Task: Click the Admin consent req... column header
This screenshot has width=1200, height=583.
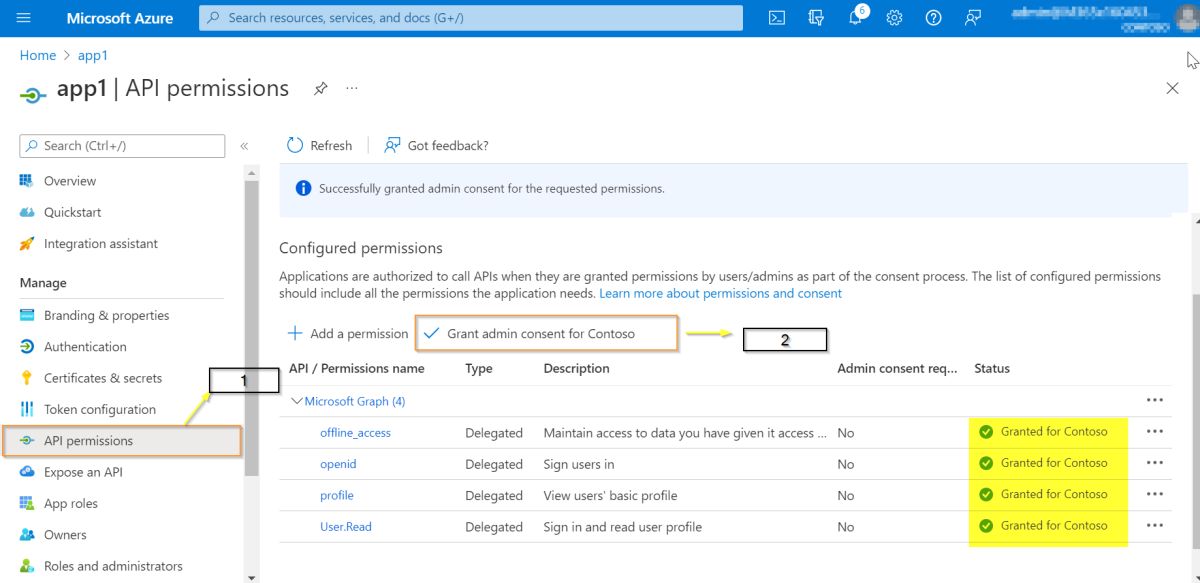Action: [x=897, y=368]
